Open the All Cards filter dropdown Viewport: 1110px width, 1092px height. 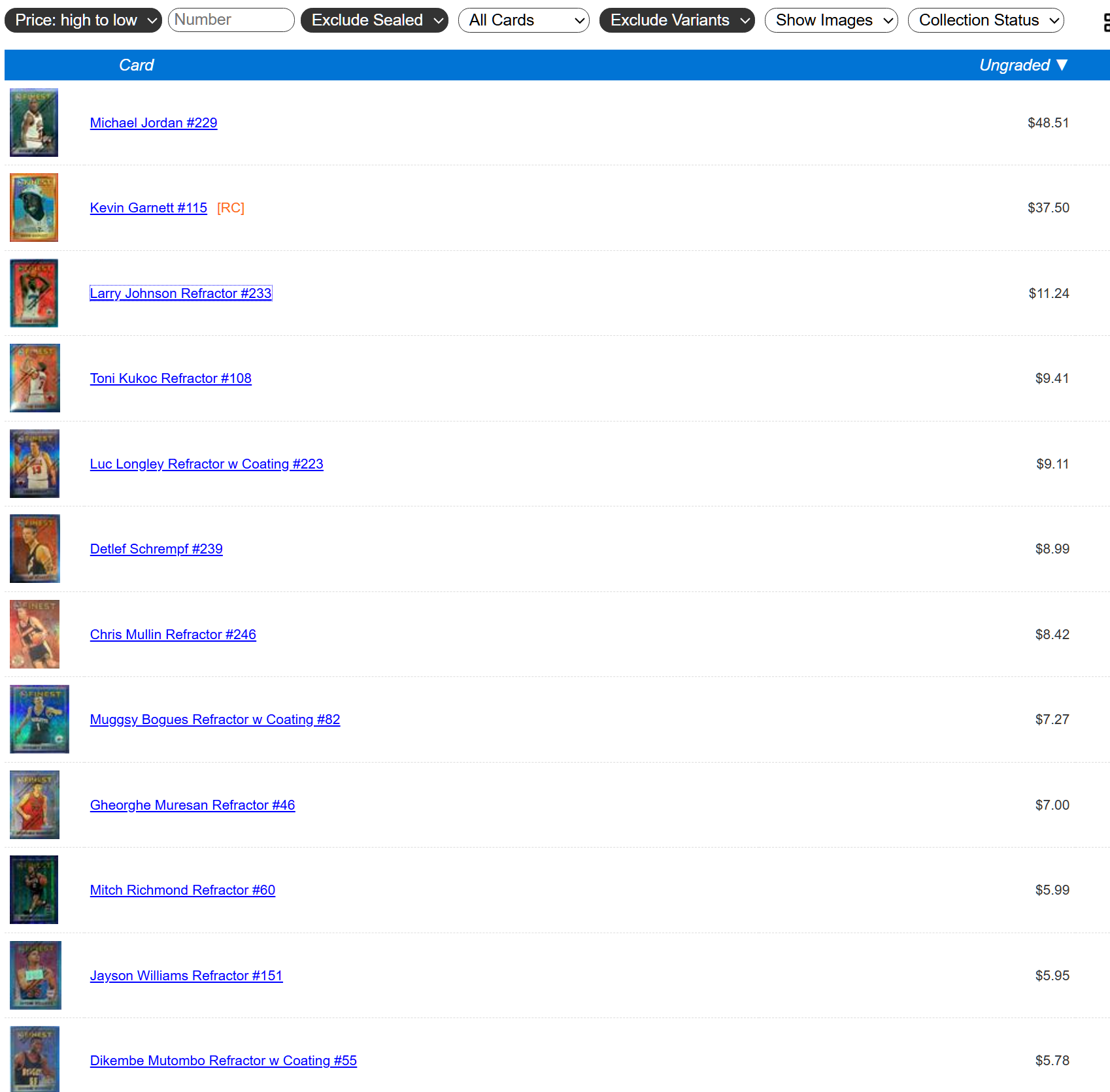524,20
